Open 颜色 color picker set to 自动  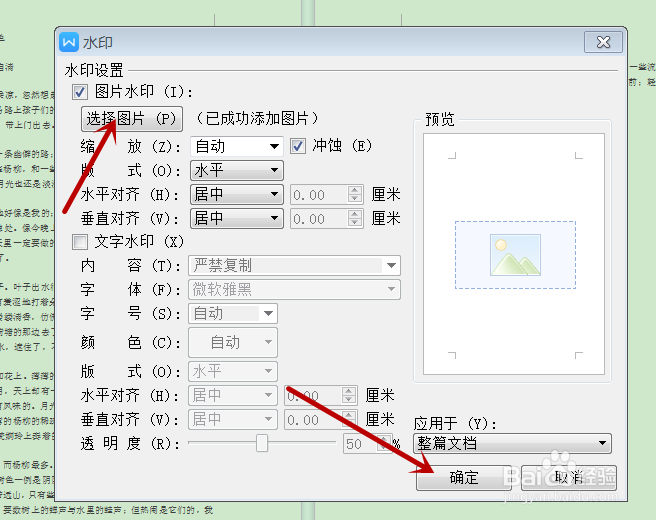click(233, 342)
